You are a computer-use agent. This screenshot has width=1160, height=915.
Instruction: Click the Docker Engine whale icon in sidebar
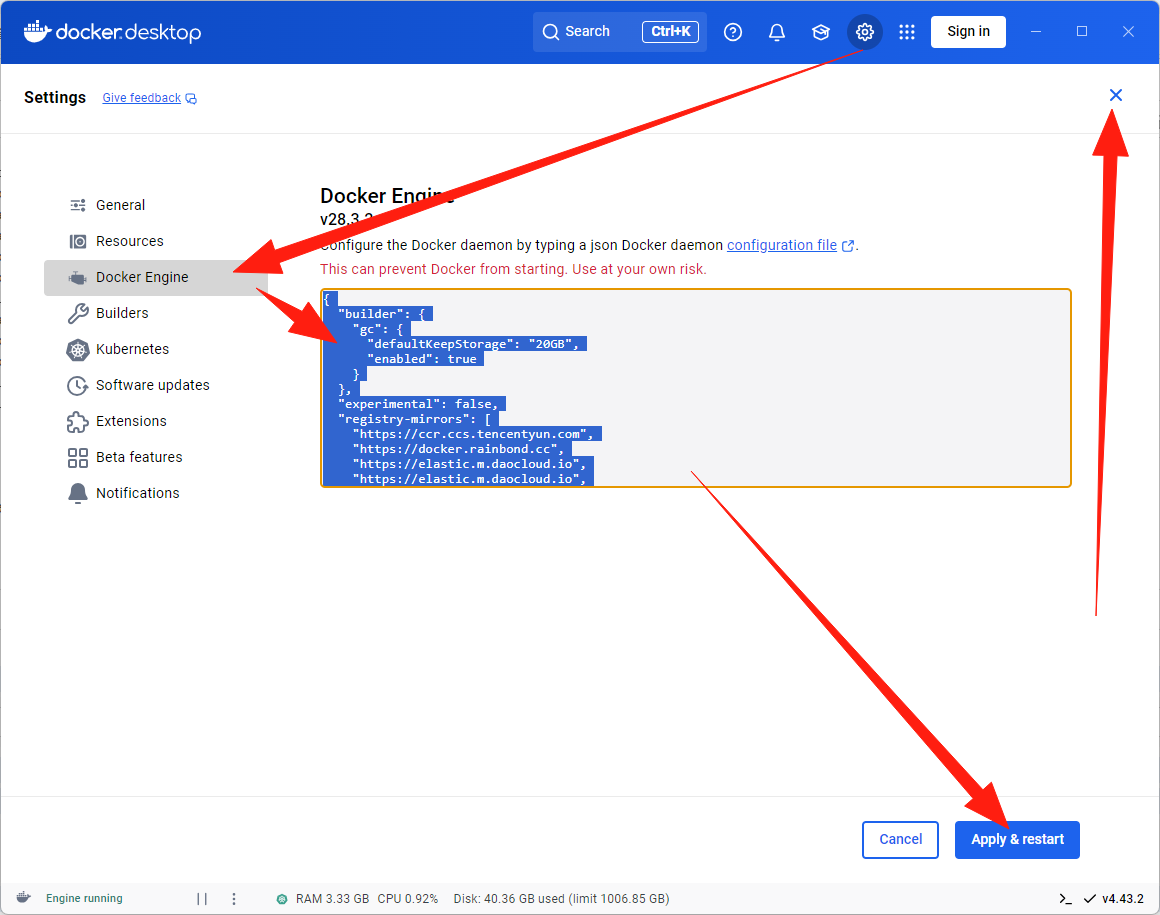pos(78,277)
